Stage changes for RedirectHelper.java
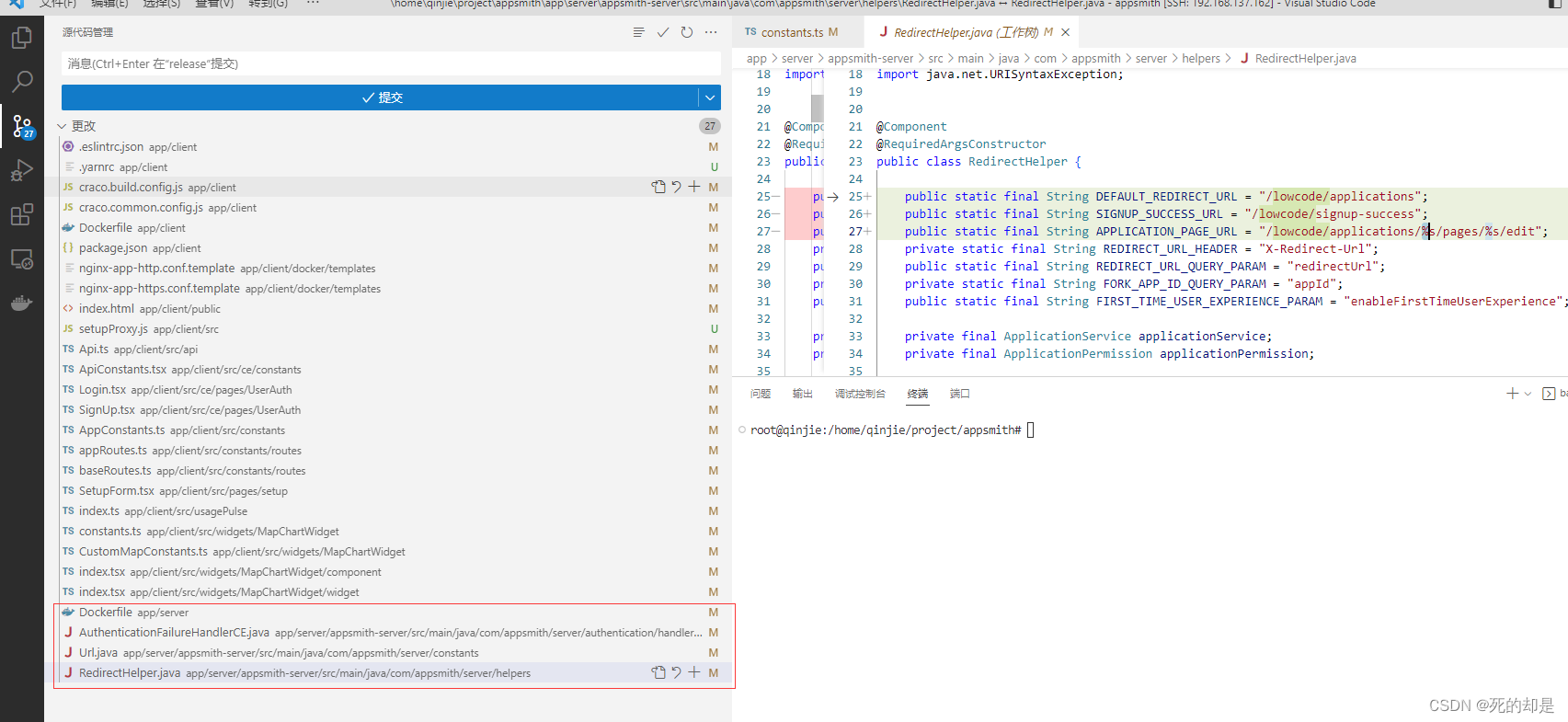This screenshot has height=722, width=1568. tap(694, 672)
